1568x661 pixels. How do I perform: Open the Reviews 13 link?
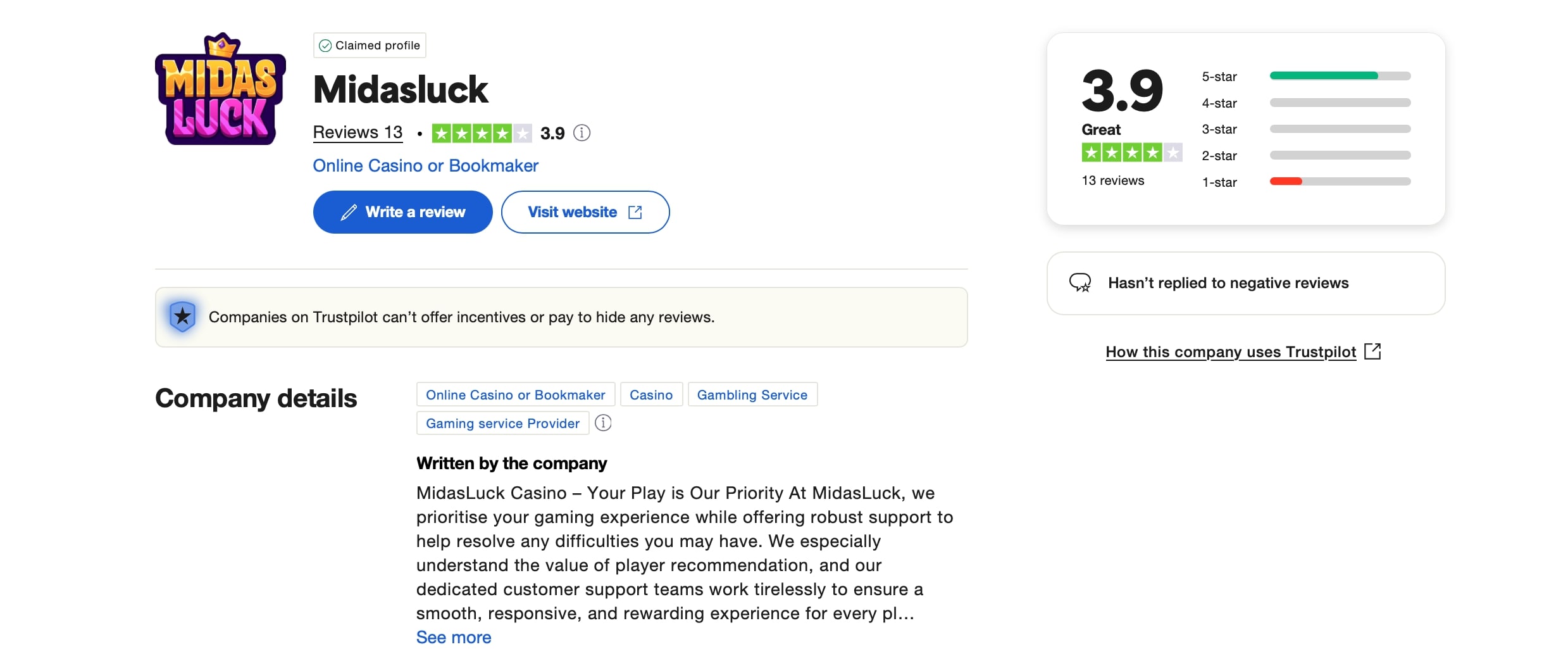358,132
